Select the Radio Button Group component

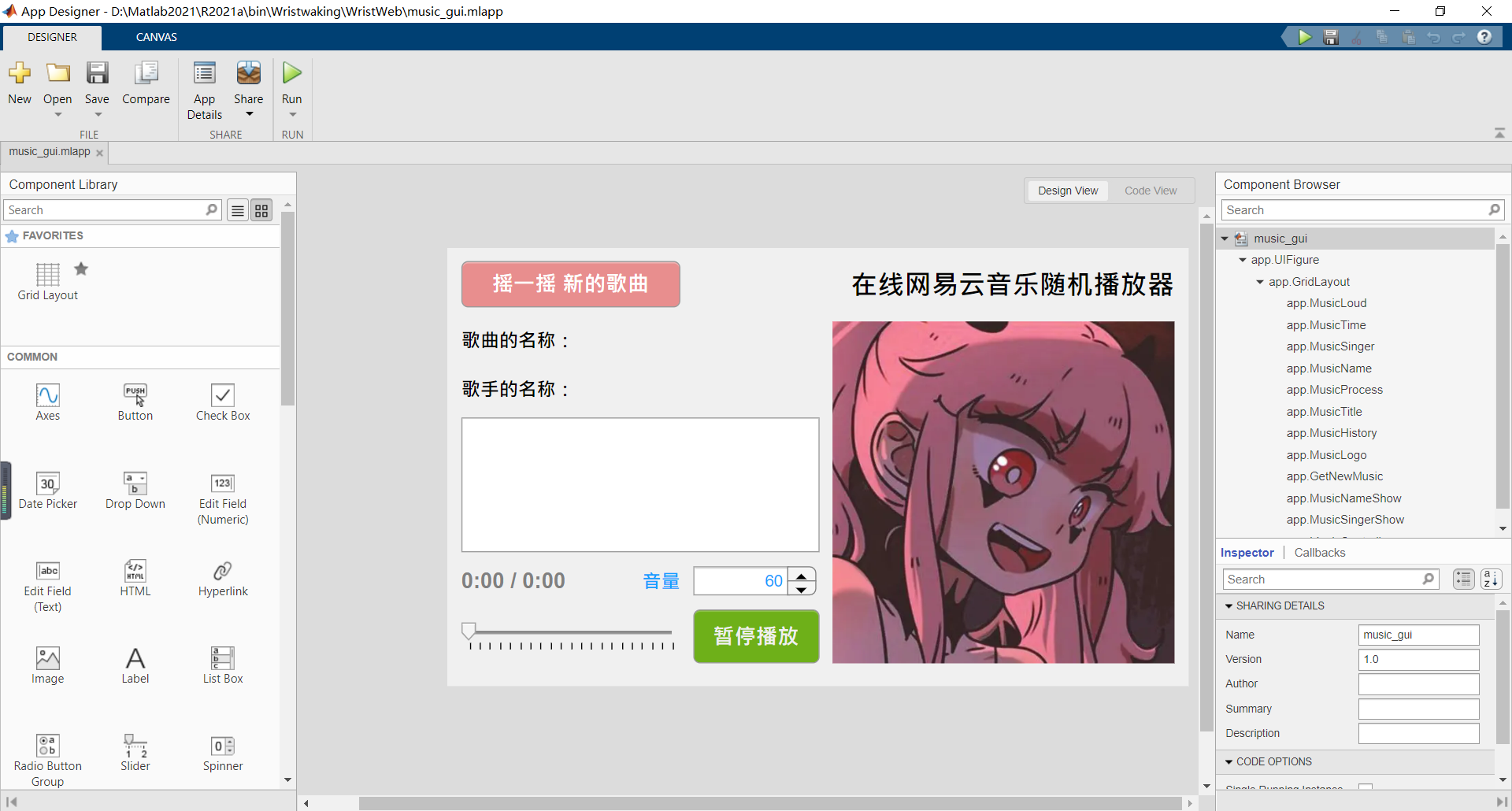pyautogui.click(x=48, y=761)
